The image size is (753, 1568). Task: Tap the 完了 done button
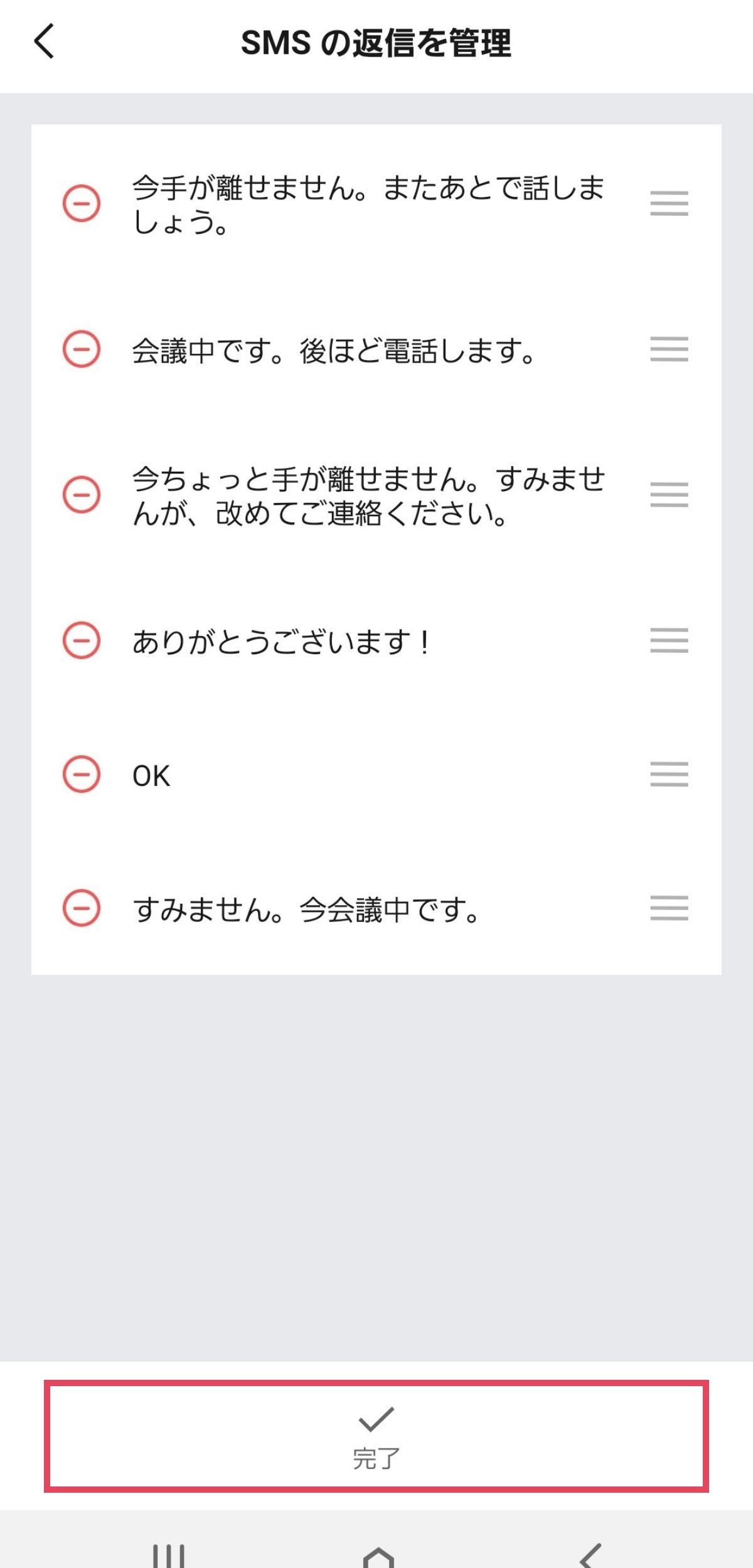pyautogui.click(x=376, y=1435)
